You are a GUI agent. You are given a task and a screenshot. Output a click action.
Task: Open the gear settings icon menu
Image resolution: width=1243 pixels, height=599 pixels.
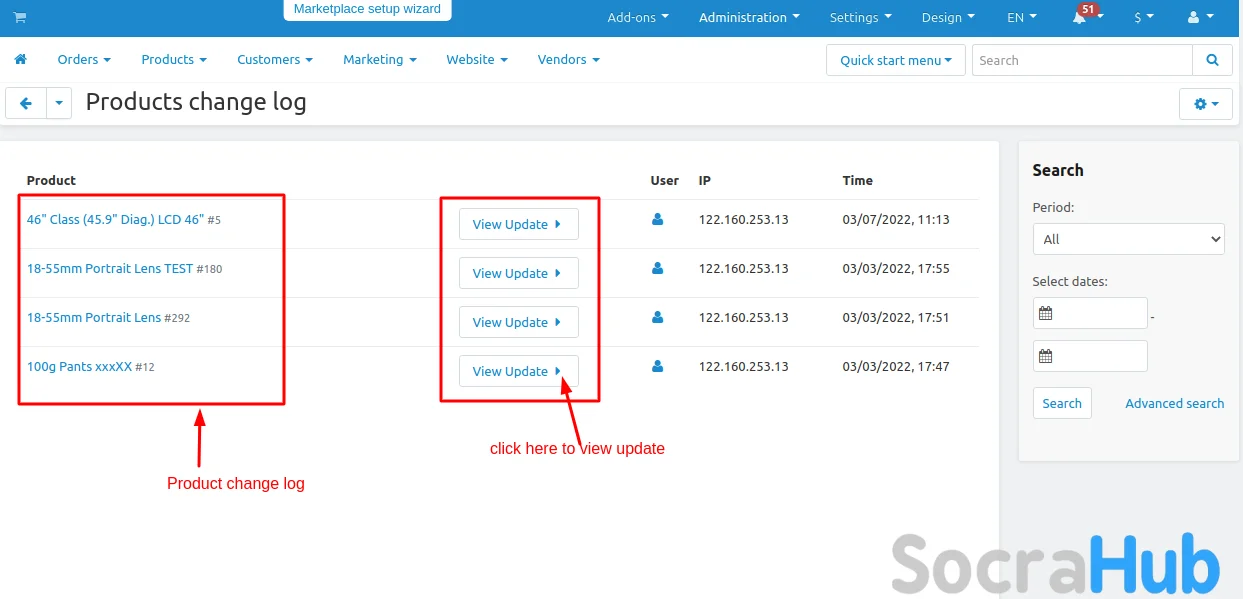coord(1206,103)
